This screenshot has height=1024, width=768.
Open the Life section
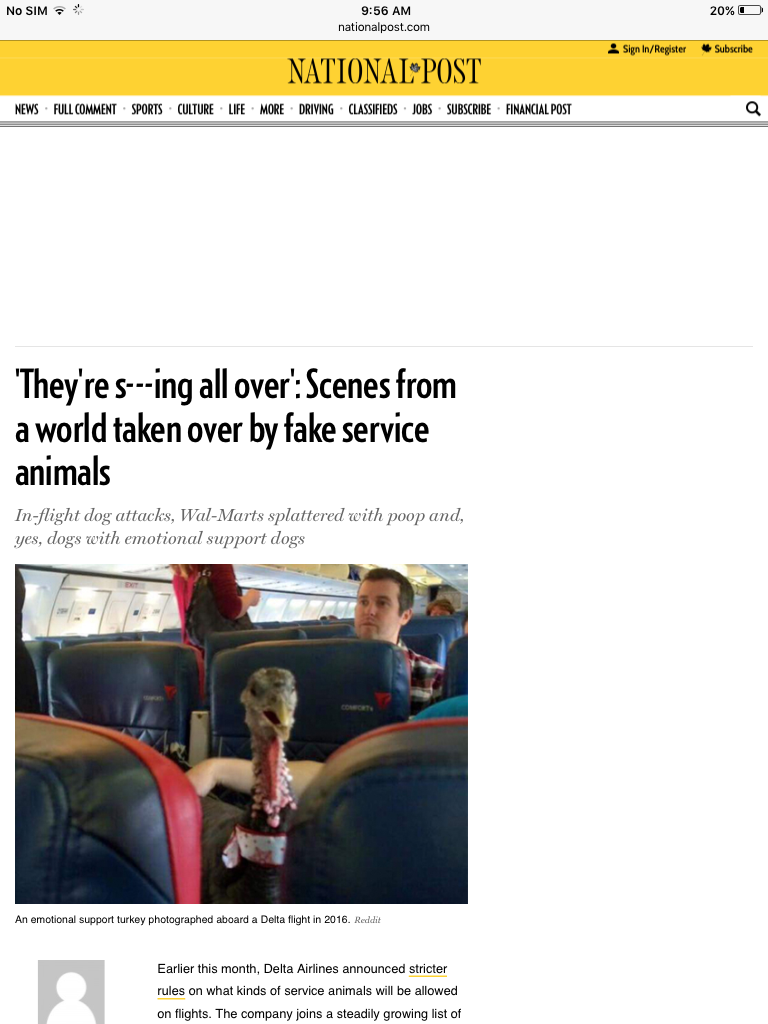236,109
